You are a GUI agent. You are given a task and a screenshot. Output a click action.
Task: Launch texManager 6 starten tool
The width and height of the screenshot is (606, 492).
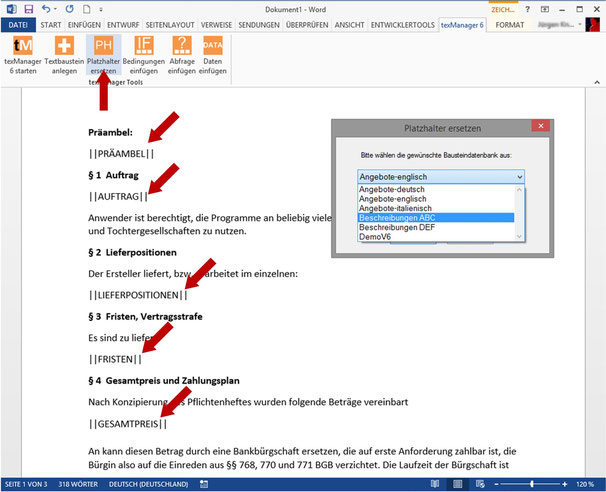[x=23, y=55]
